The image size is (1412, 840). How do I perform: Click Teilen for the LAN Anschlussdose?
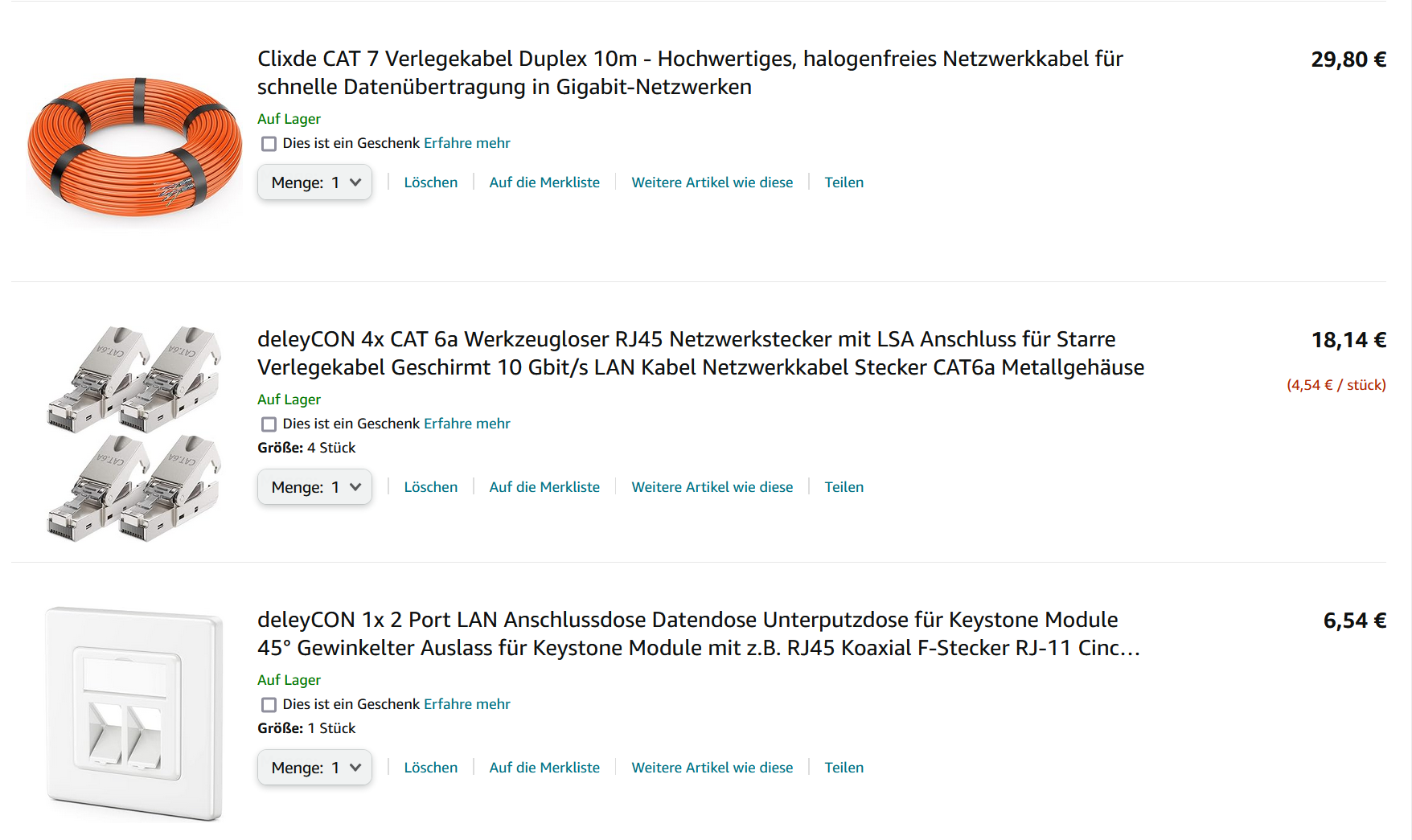click(x=844, y=768)
